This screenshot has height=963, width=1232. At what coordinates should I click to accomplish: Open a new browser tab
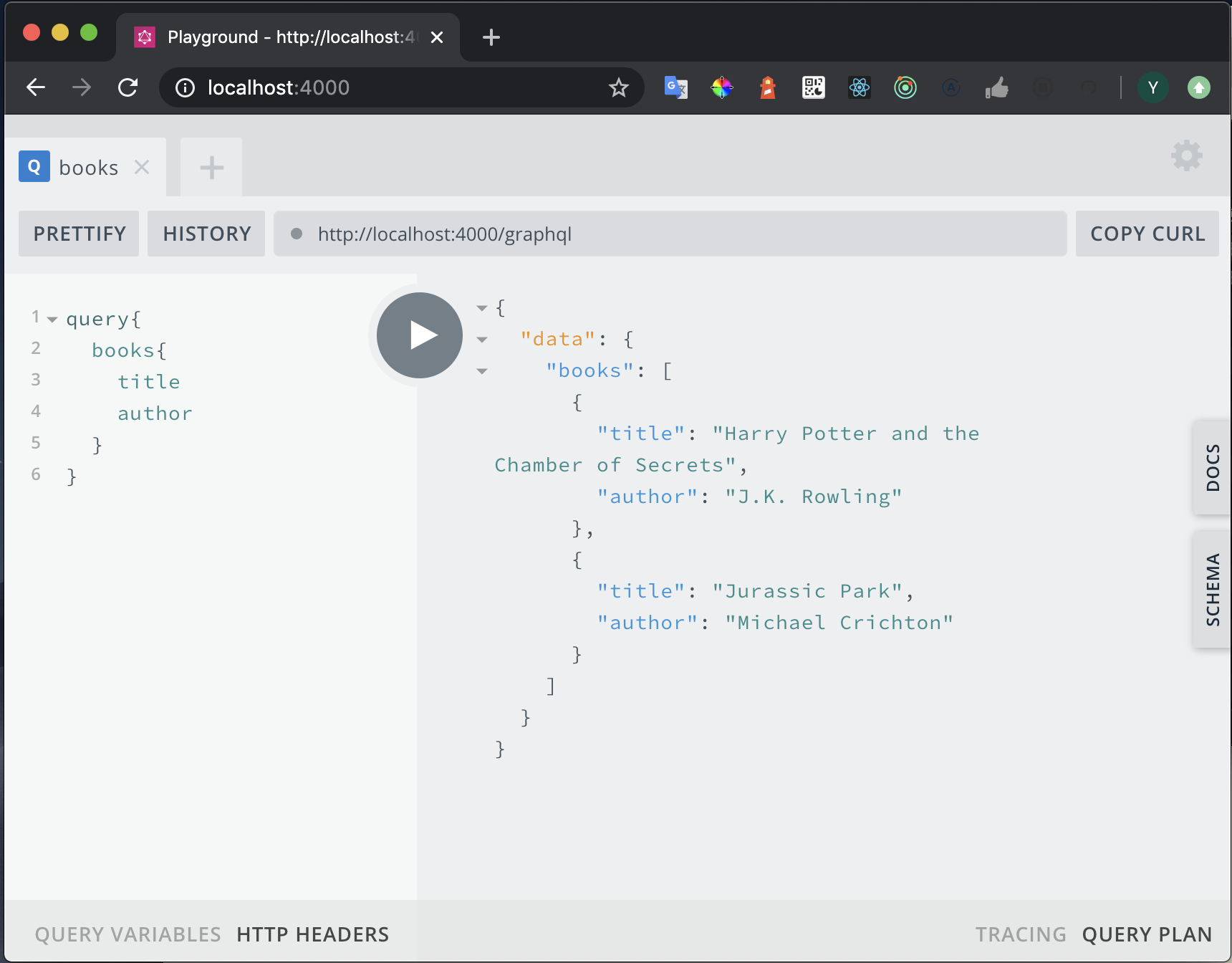[491, 37]
